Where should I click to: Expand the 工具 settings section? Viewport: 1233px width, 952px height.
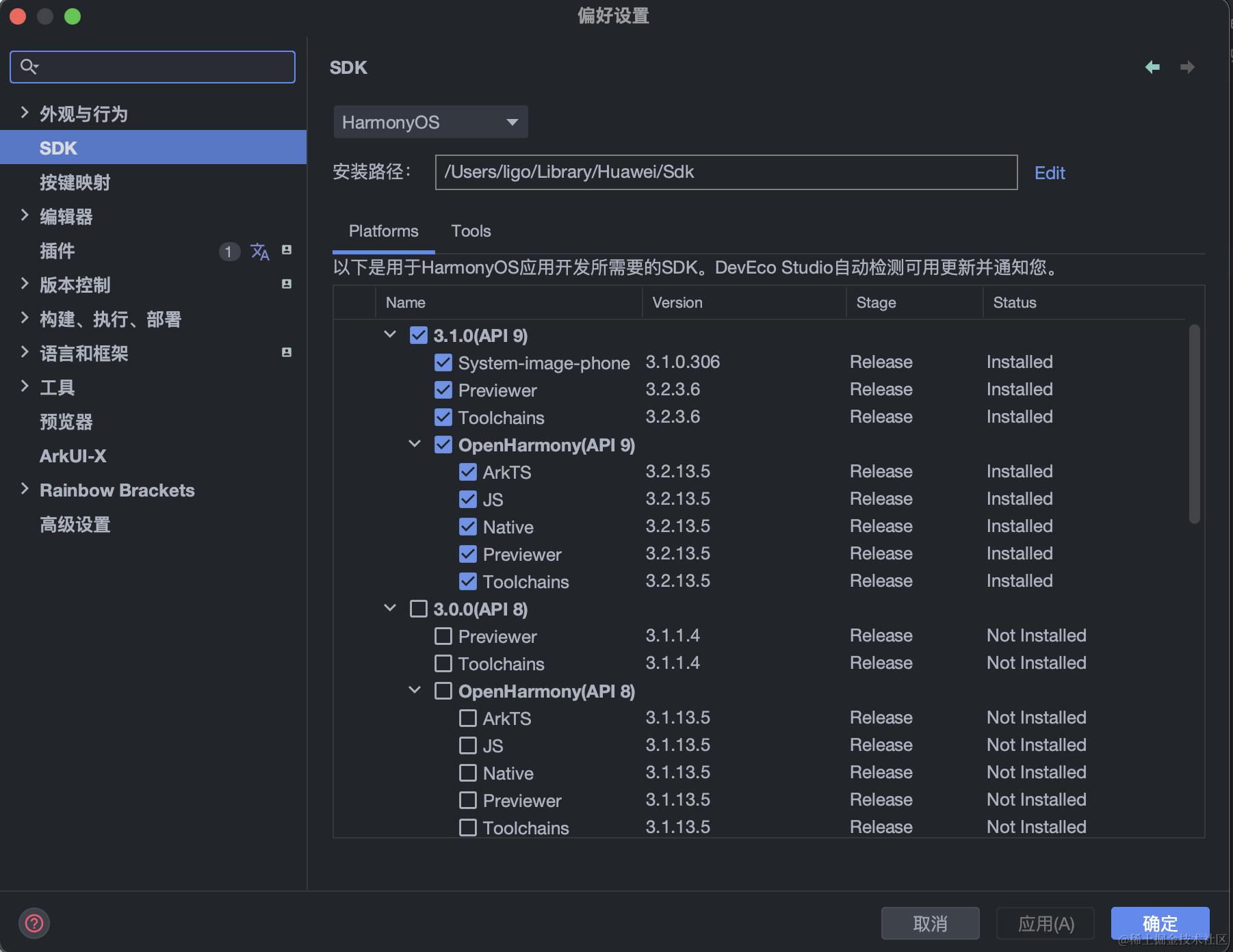pos(25,386)
